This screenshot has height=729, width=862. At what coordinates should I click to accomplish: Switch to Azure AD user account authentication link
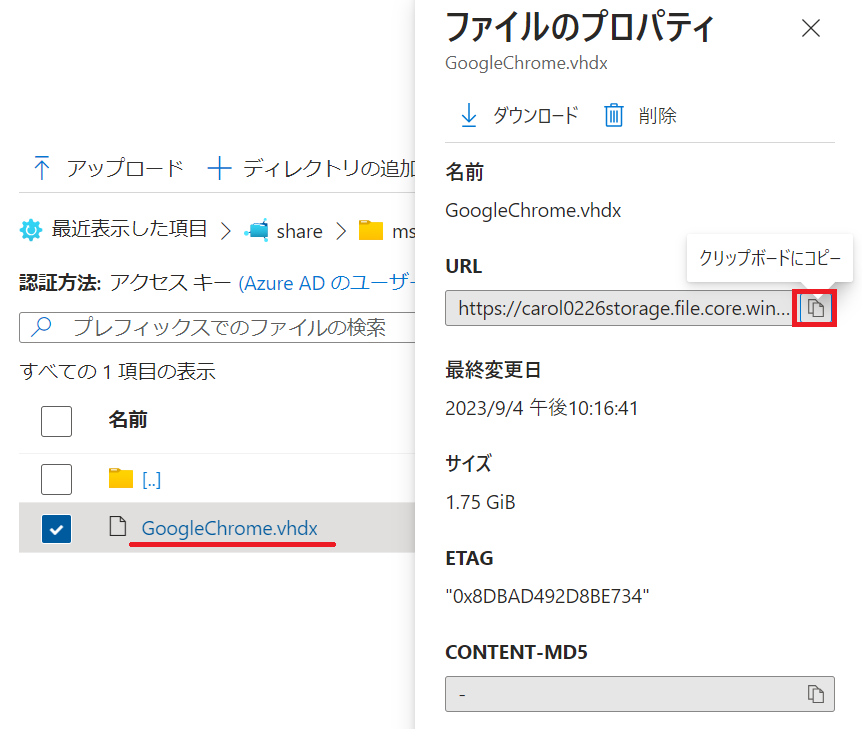click(327, 283)
